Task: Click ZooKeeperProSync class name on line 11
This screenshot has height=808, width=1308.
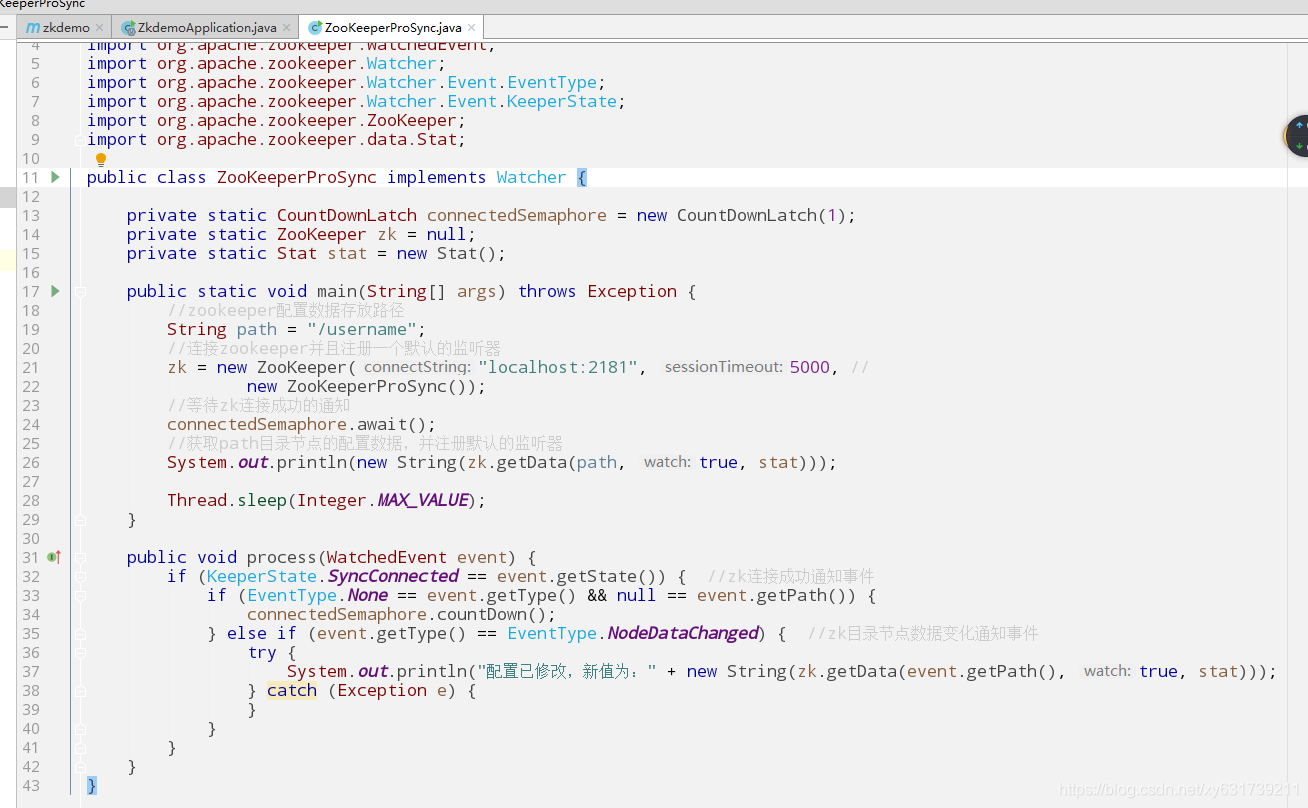Action: coord(297,177)
